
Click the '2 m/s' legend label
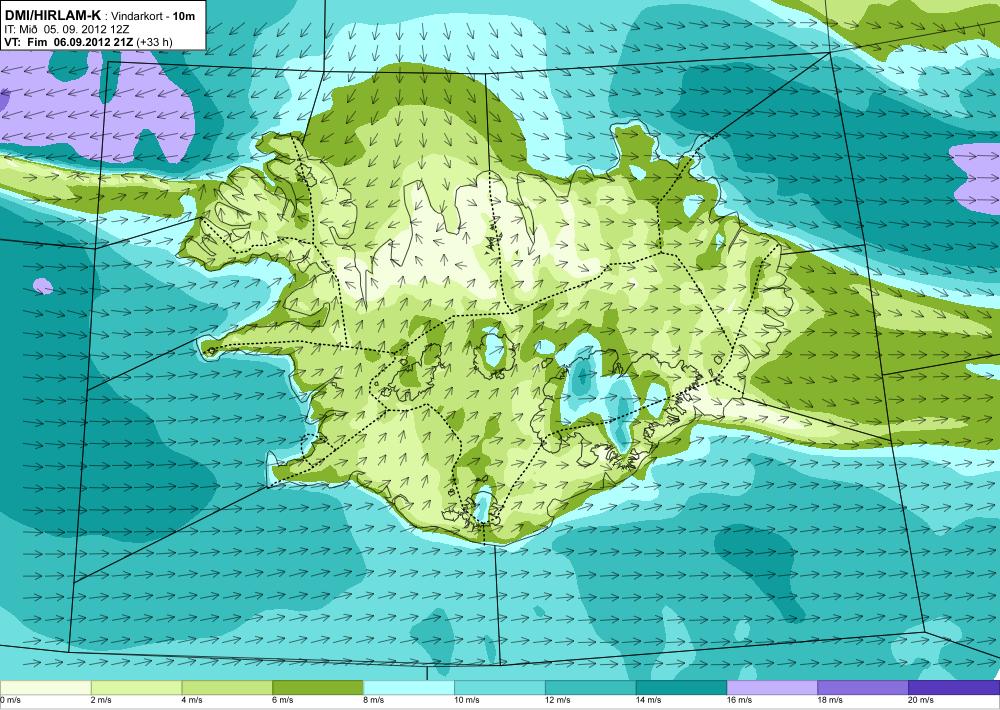pos(102,700)
